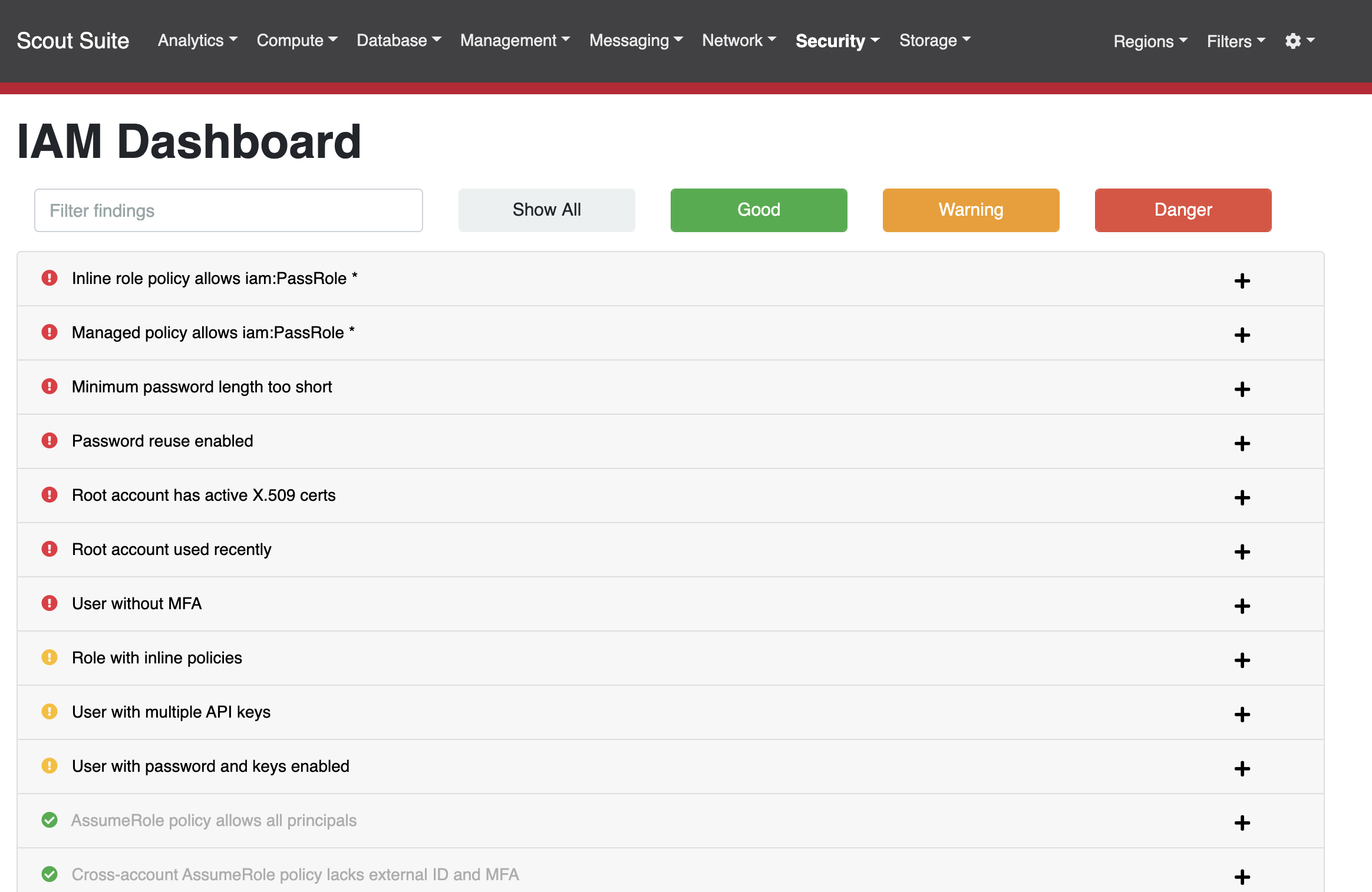Open the Analytics dropdown menu
This screenshot has height=892, width=1372.
pos(197,40)
